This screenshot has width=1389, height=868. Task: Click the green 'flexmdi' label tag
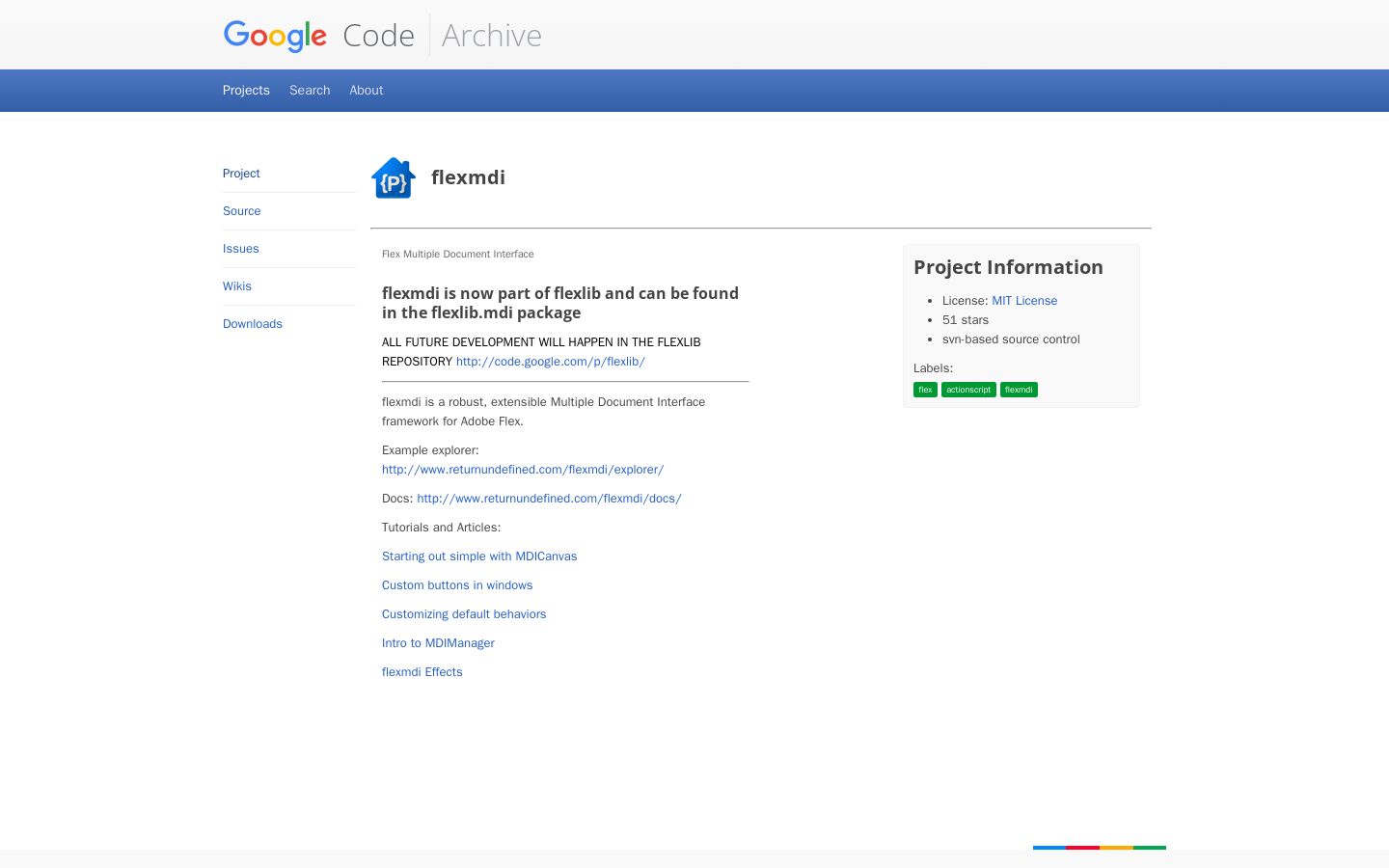[x=1019, y=390]
